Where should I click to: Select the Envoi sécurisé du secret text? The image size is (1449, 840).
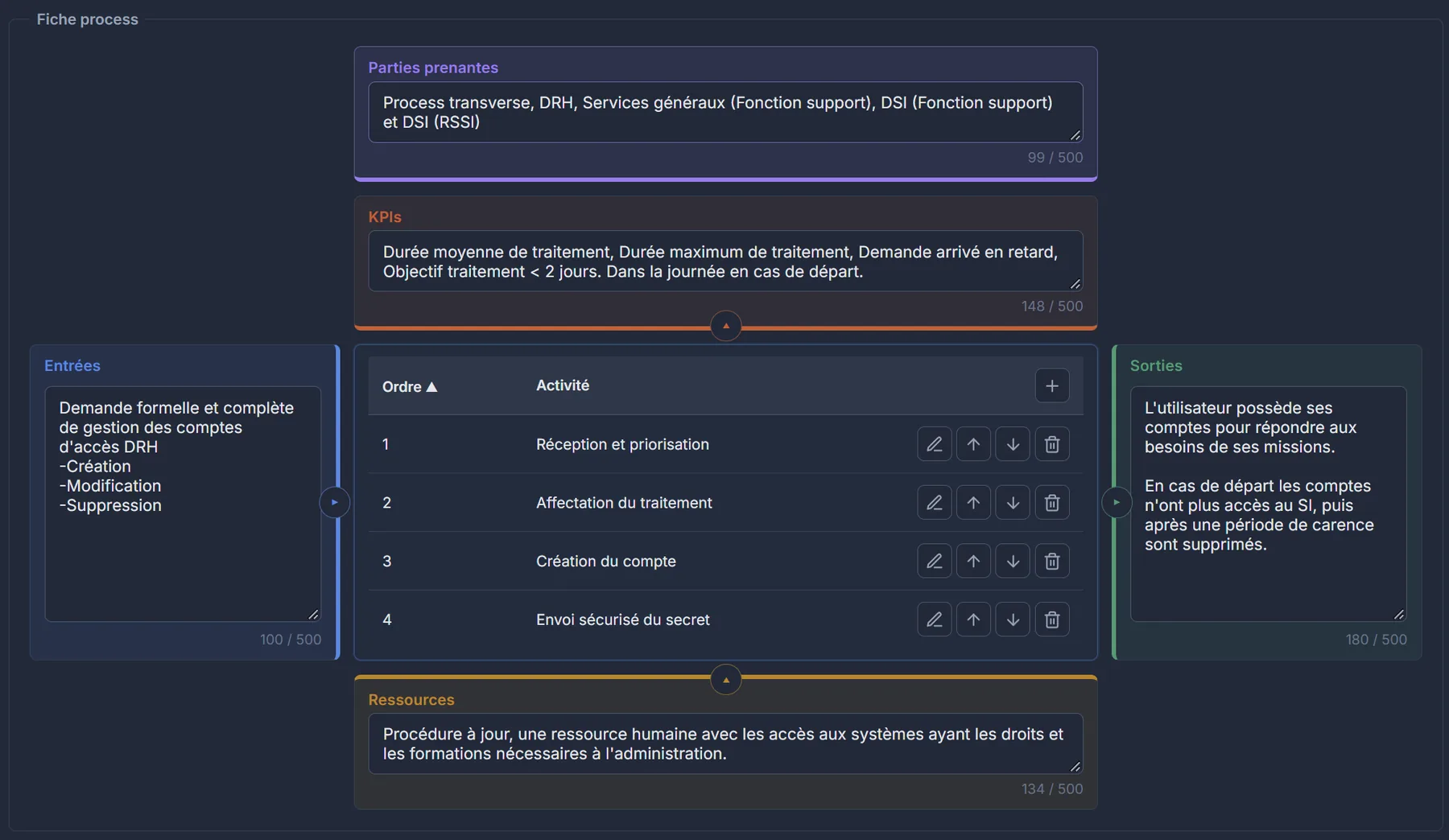(623, 620)
